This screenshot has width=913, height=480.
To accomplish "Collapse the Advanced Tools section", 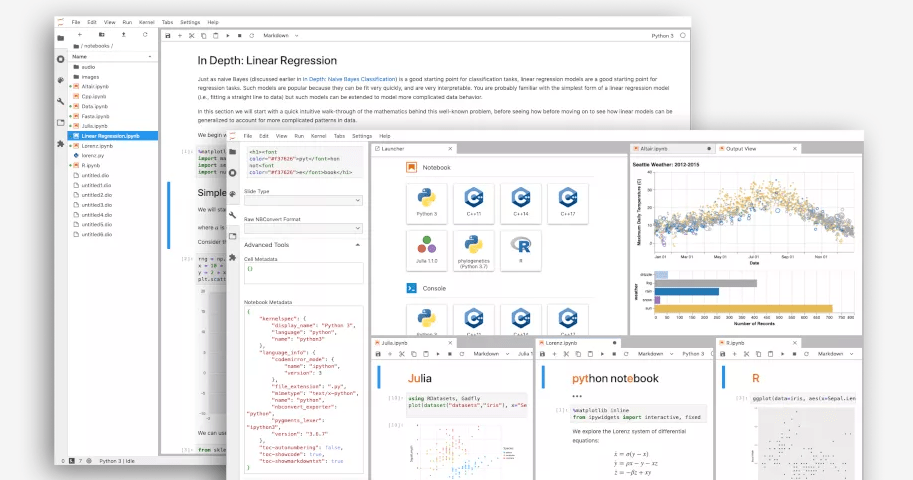I will [303, 245].
